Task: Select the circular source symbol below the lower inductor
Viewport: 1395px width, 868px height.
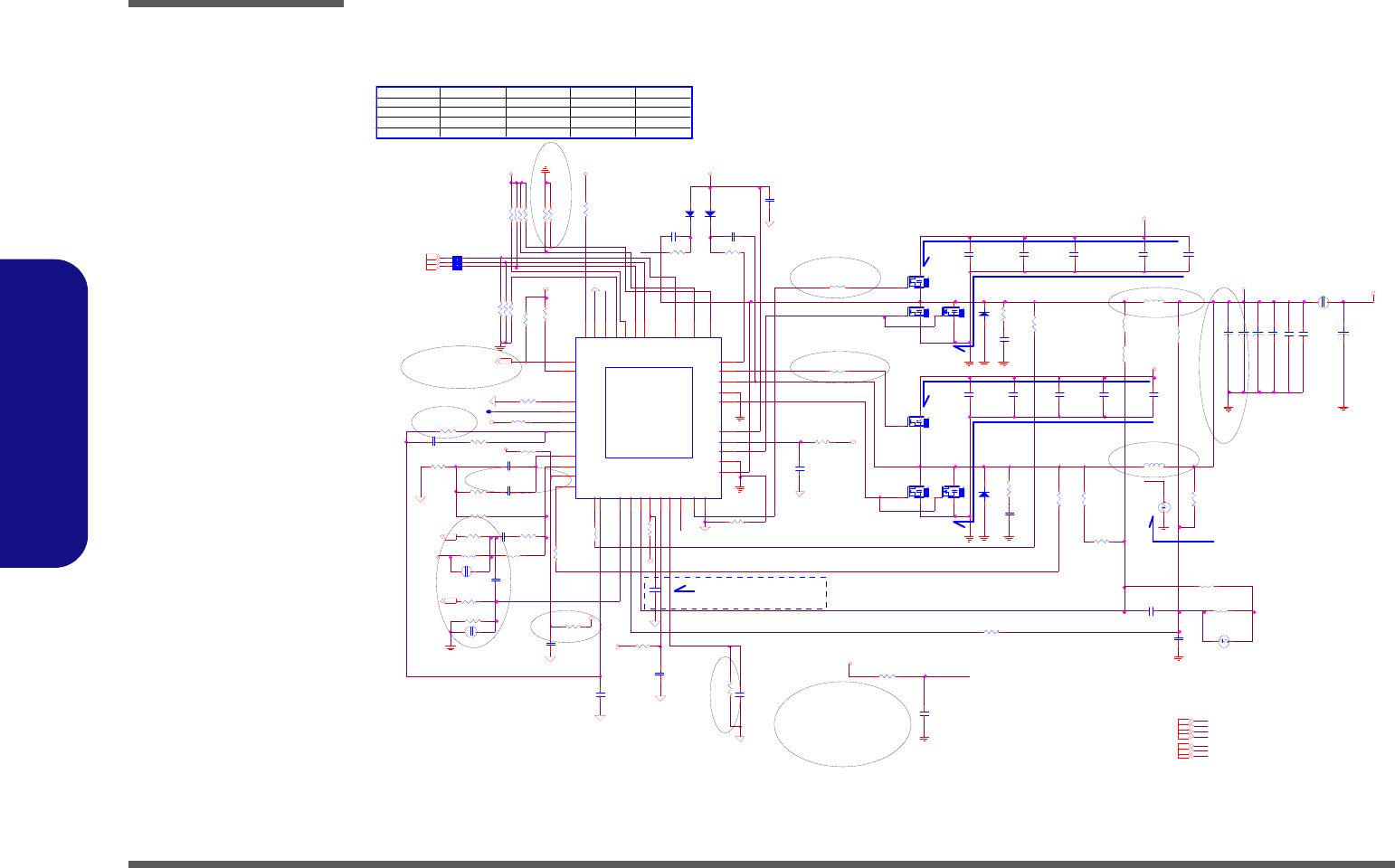Action: 1164,507
